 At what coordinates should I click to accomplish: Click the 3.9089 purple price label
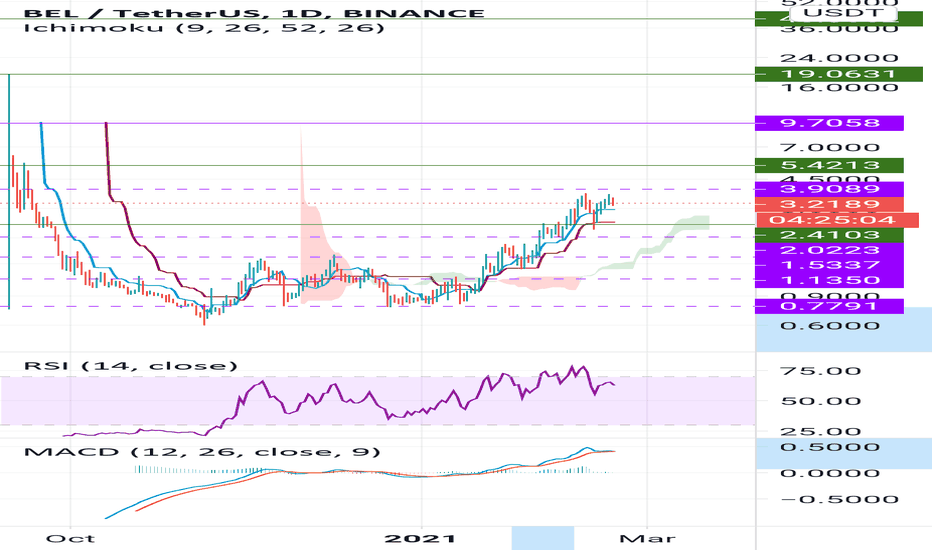point(829,189)
